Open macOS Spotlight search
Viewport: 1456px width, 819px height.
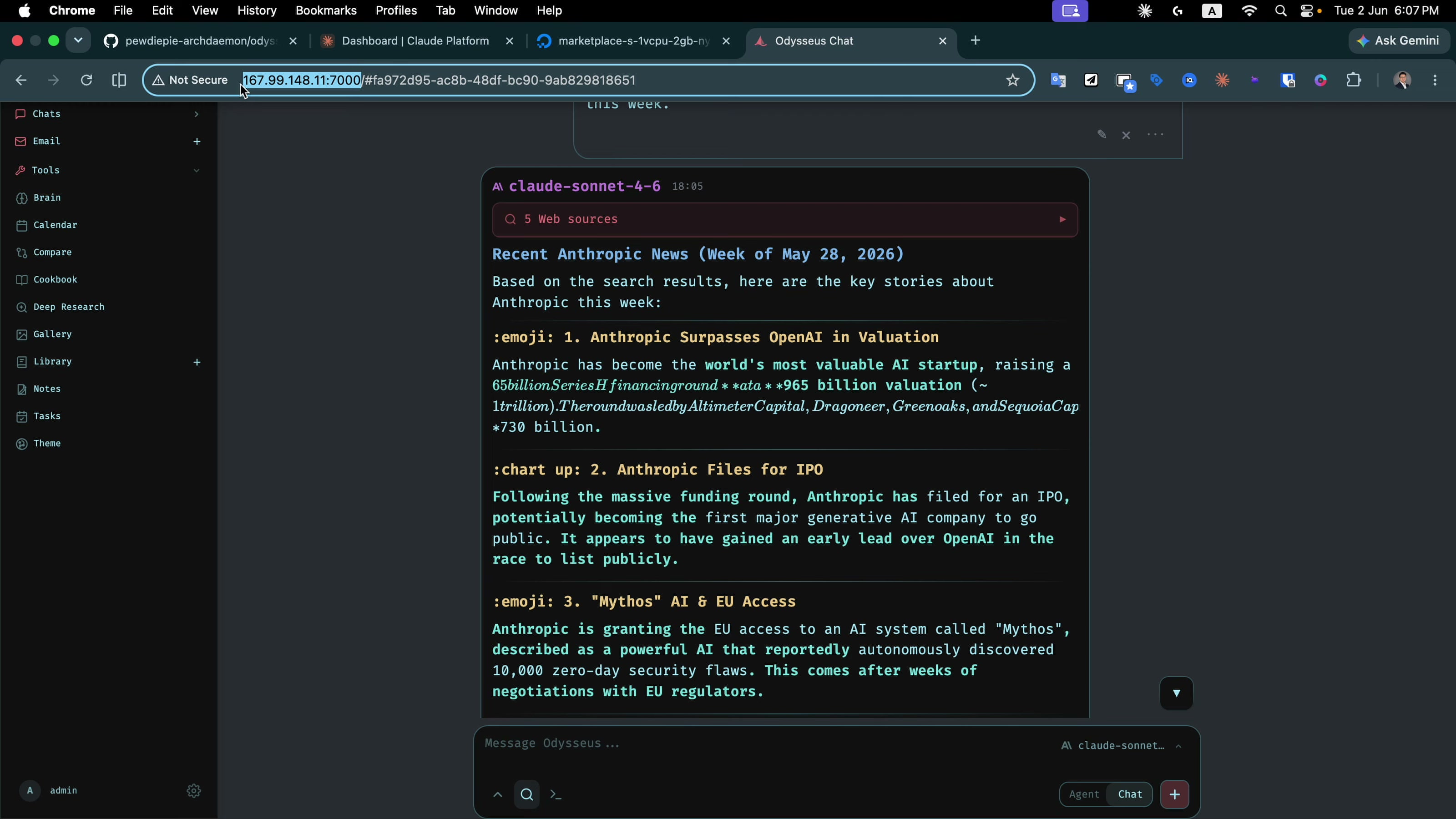(x=1281, y=11)
